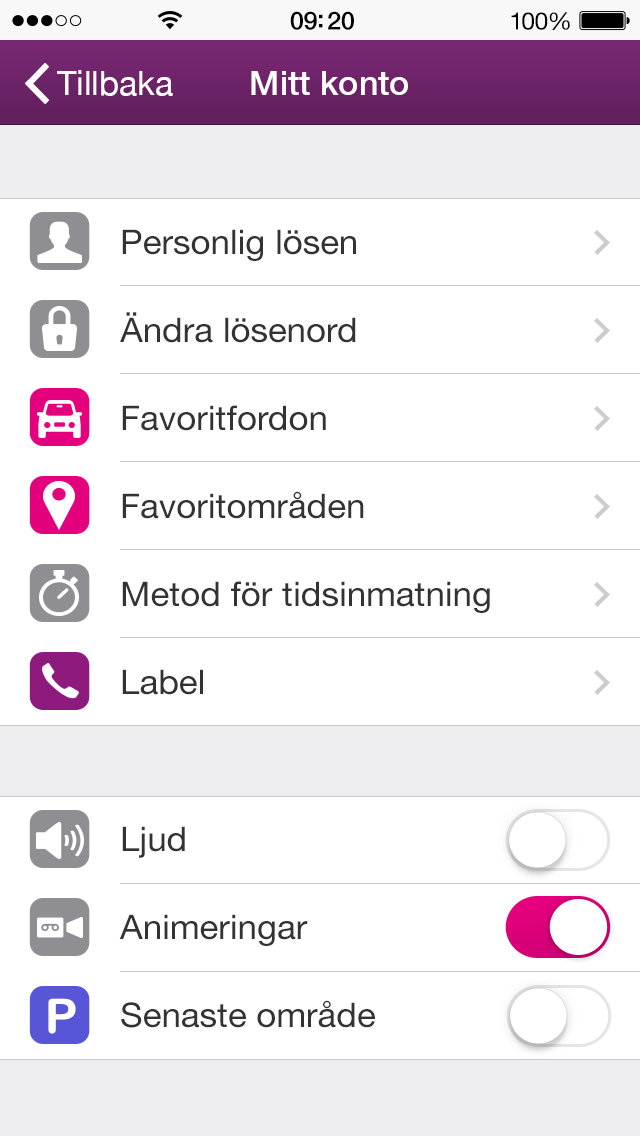Tap the pink car Favoritfordon icon
Viewport: 640px width, 1136px height.
(60, 418)
